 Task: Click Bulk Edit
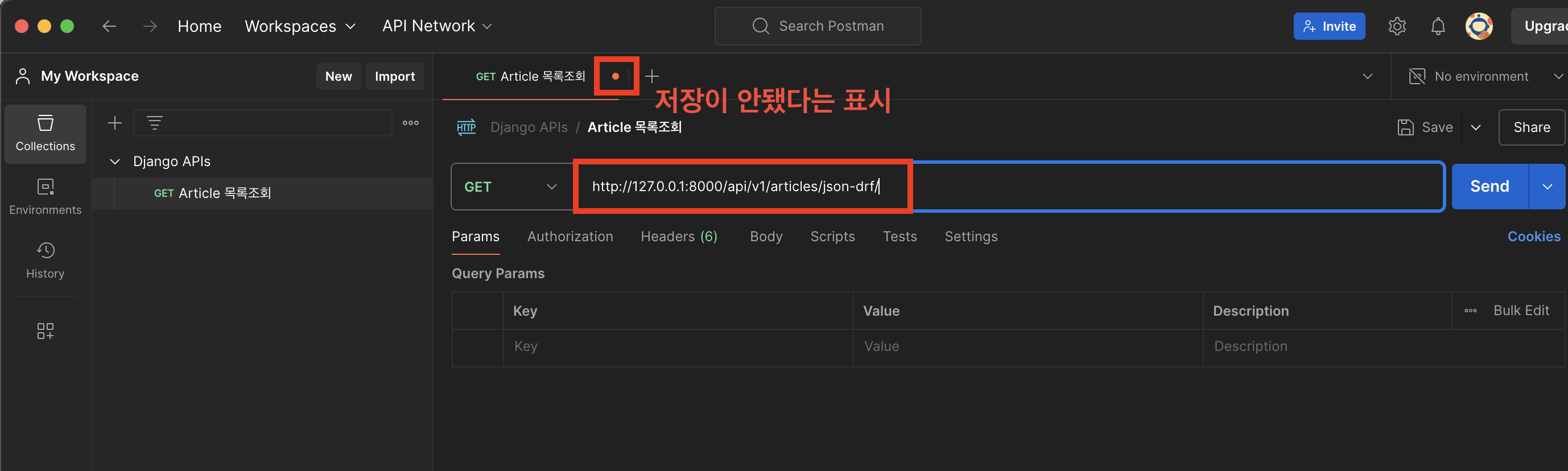tap(1521, 311)
